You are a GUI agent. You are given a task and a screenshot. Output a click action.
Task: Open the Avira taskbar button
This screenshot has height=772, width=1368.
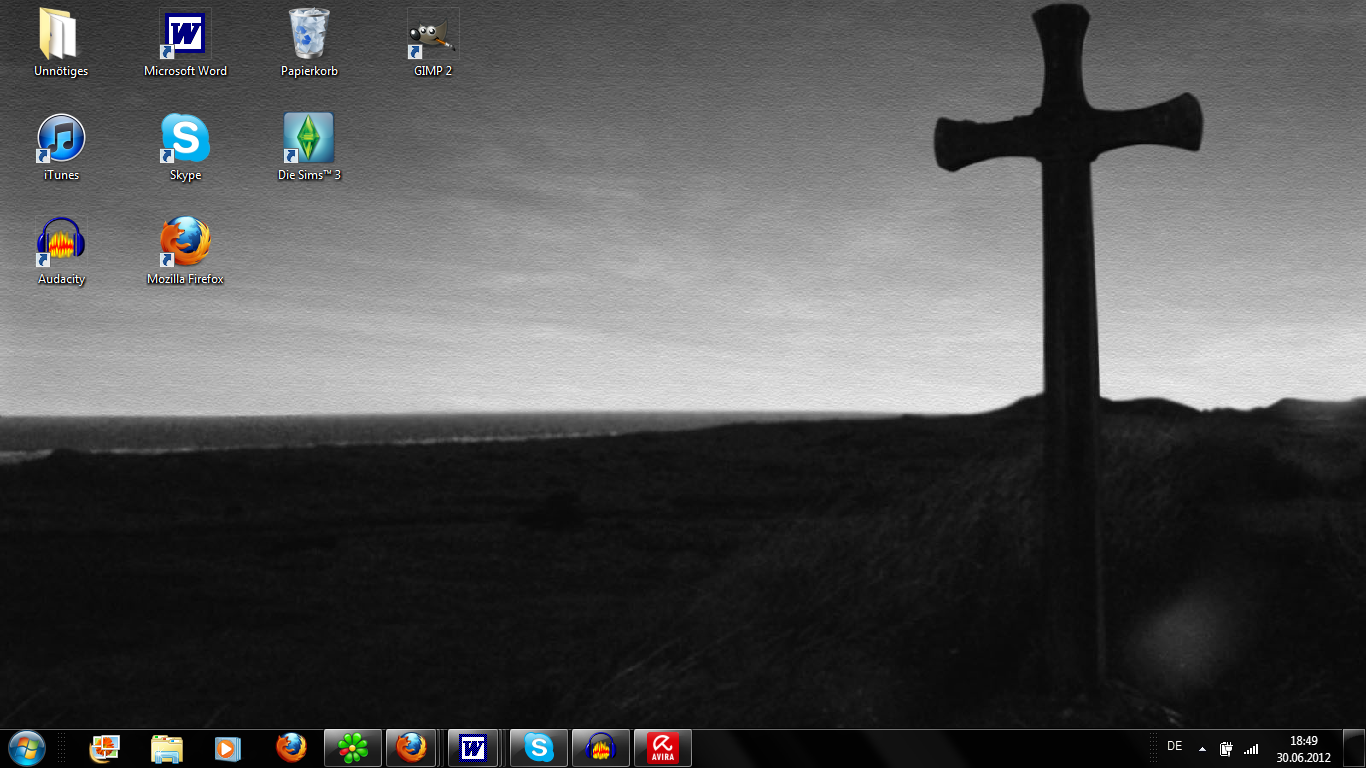(663, 748)
